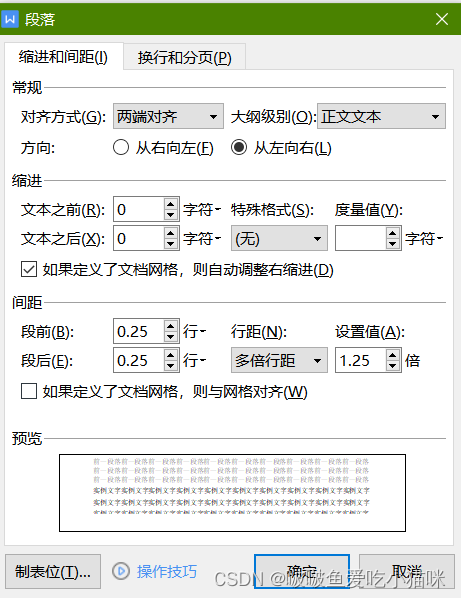
Task: Click the 文本之前 indent input field
Action: pyautogui.click(x=139, y=209)
